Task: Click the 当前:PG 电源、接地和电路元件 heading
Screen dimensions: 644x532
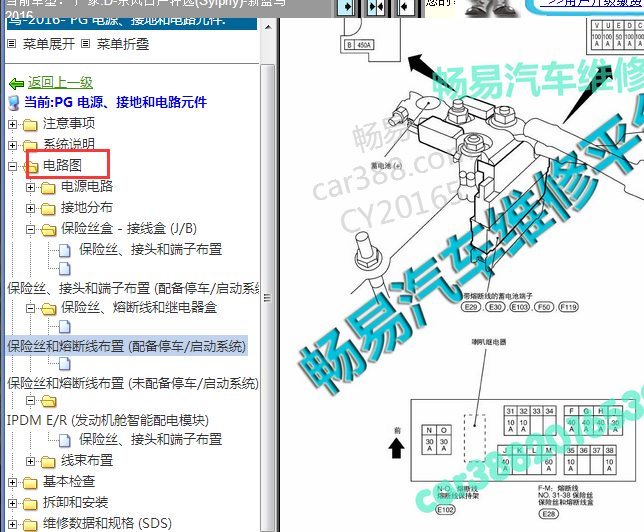Action: (x=115, y=102)
